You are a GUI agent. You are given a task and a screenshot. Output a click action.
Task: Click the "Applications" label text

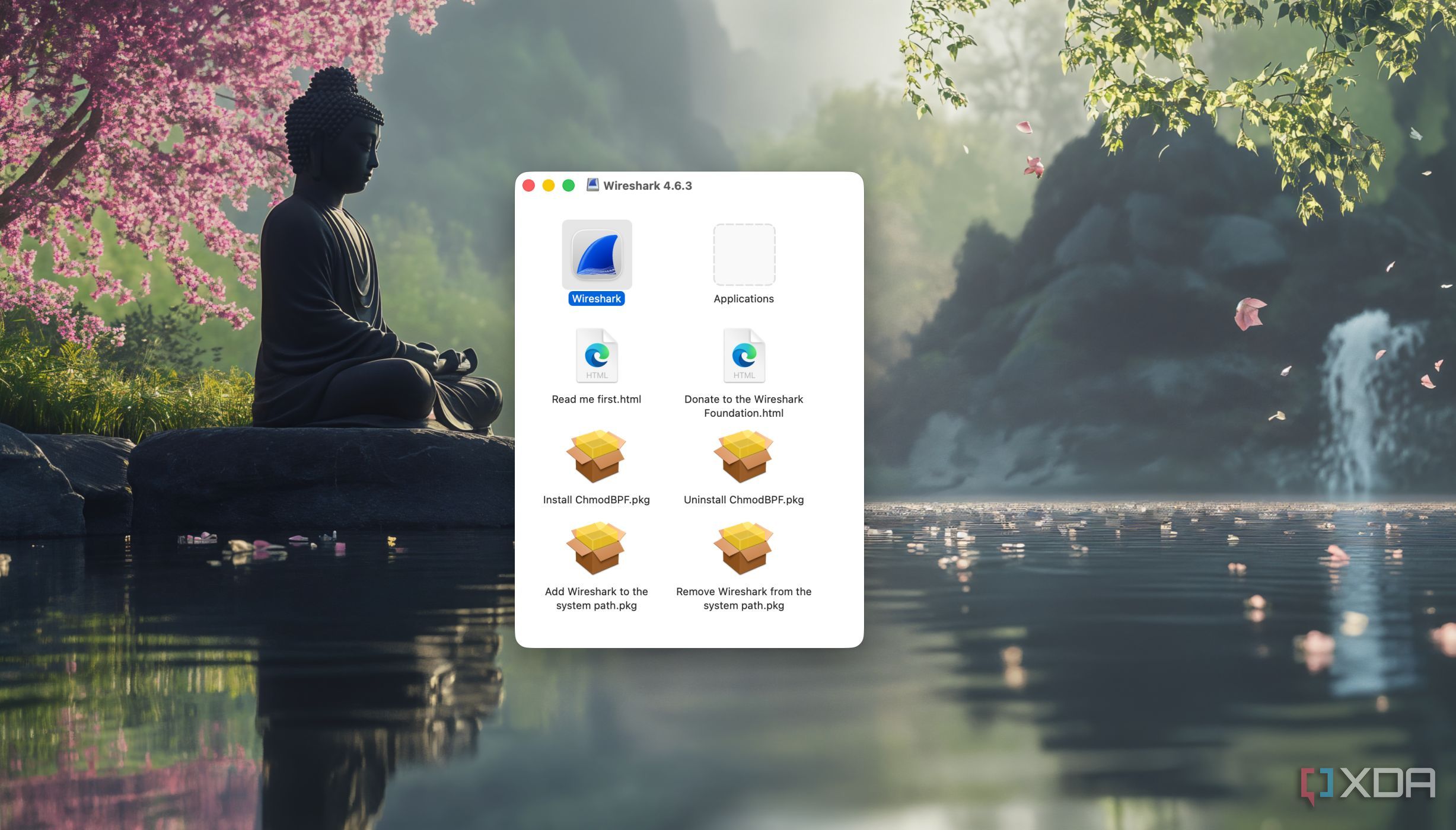pos(744,299)
